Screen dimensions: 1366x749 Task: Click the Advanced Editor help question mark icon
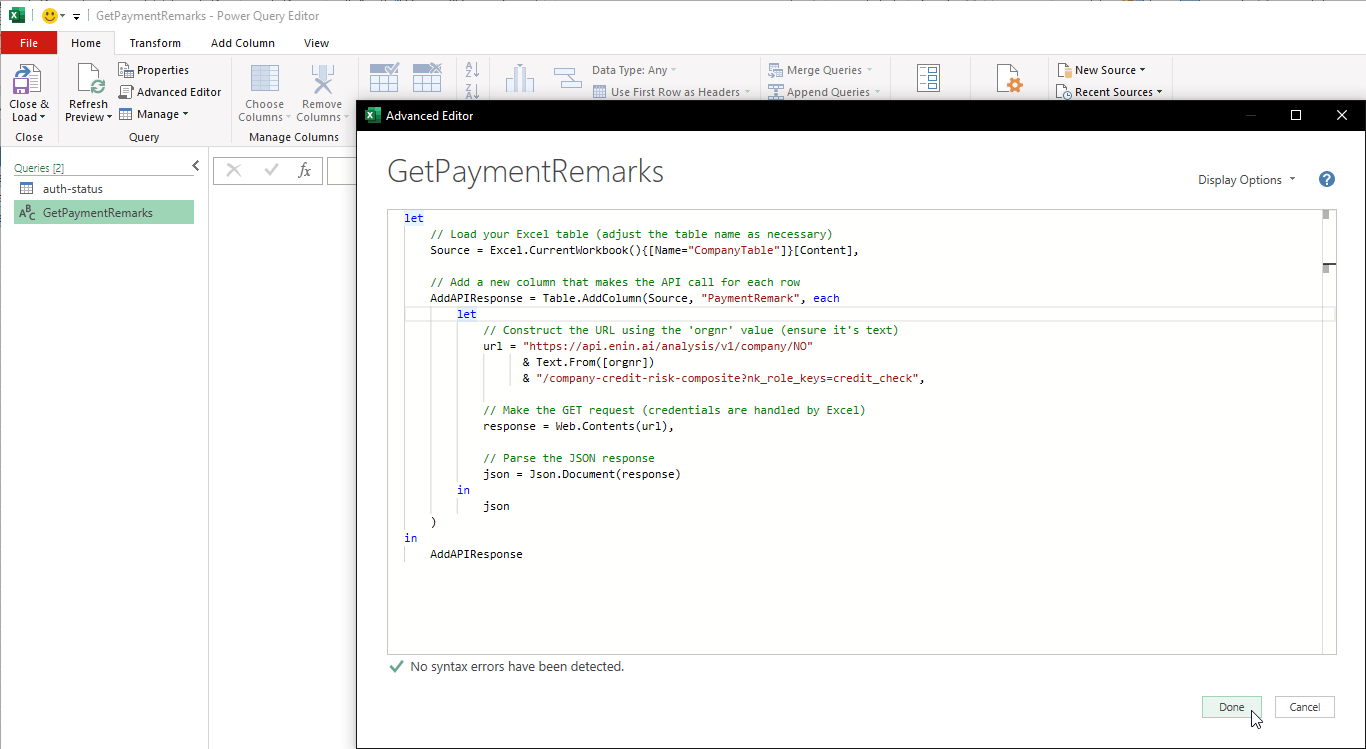click(x=1326, y=180)
